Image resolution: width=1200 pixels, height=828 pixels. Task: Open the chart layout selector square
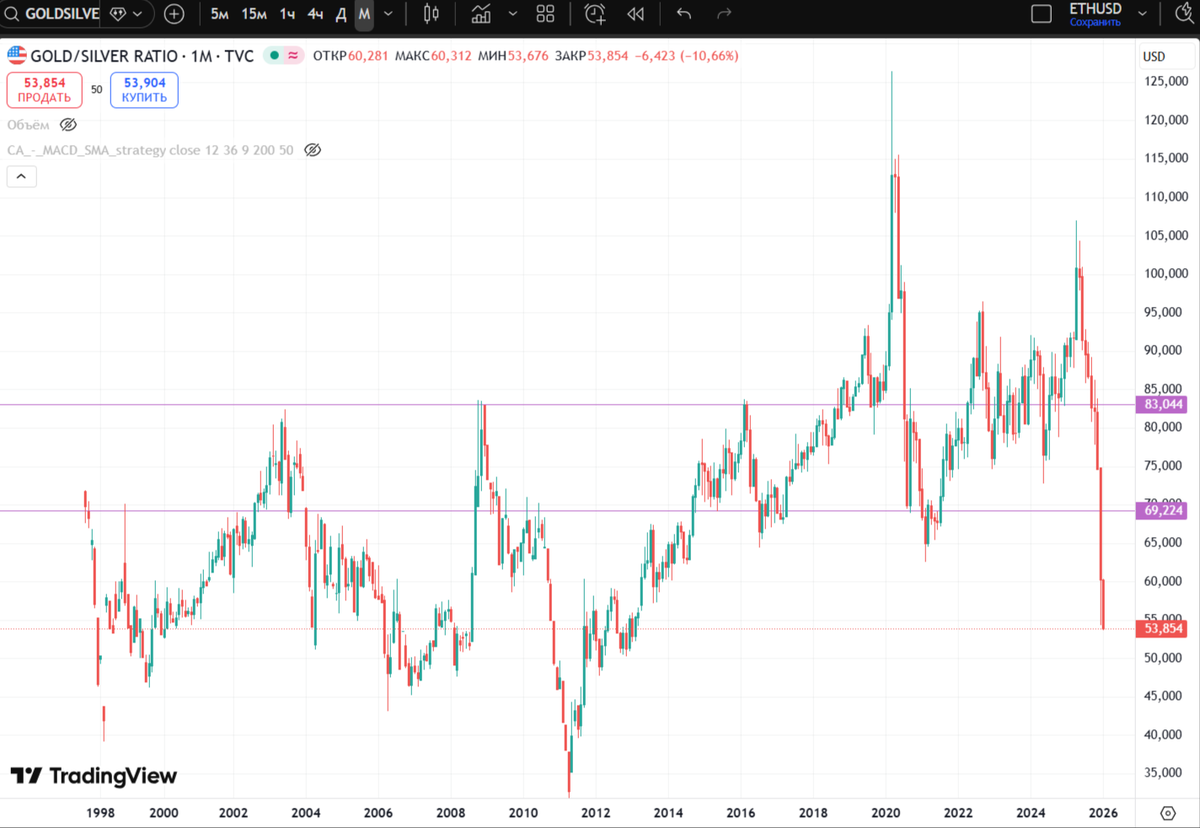tap(1041, 14)
